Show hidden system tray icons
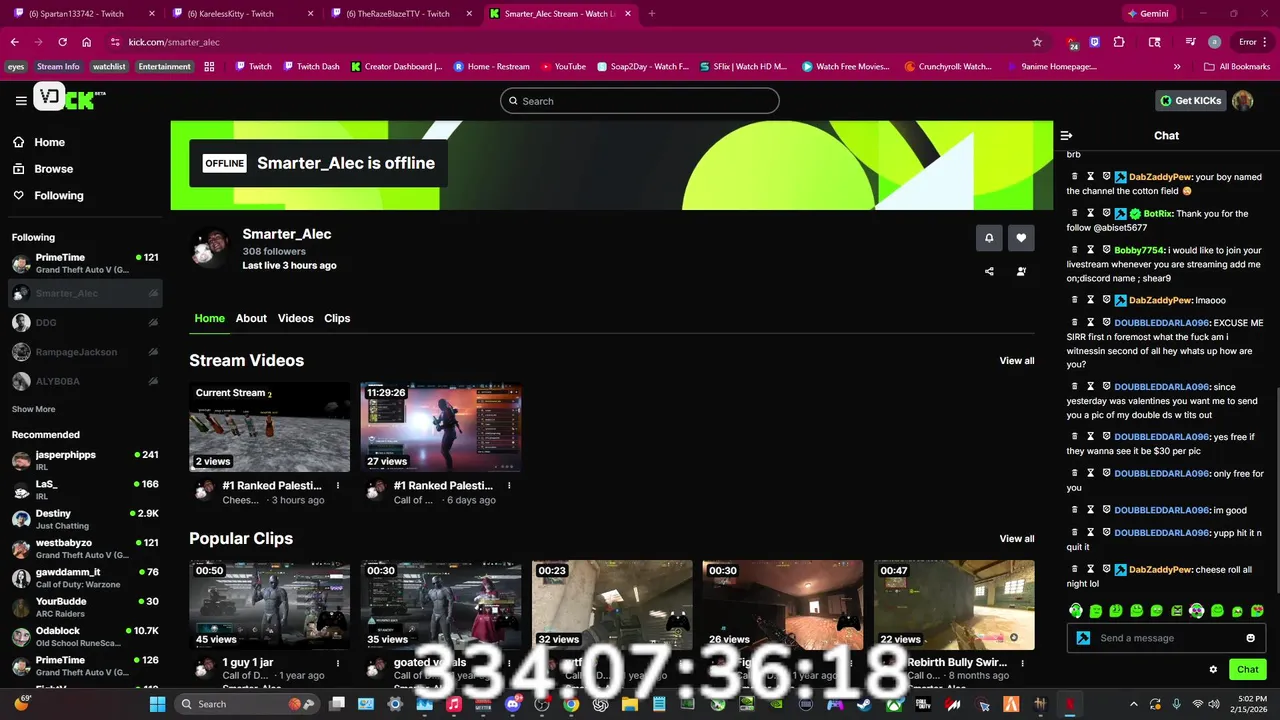This screenshot has width=1280, height=720. pos(1133,704)
